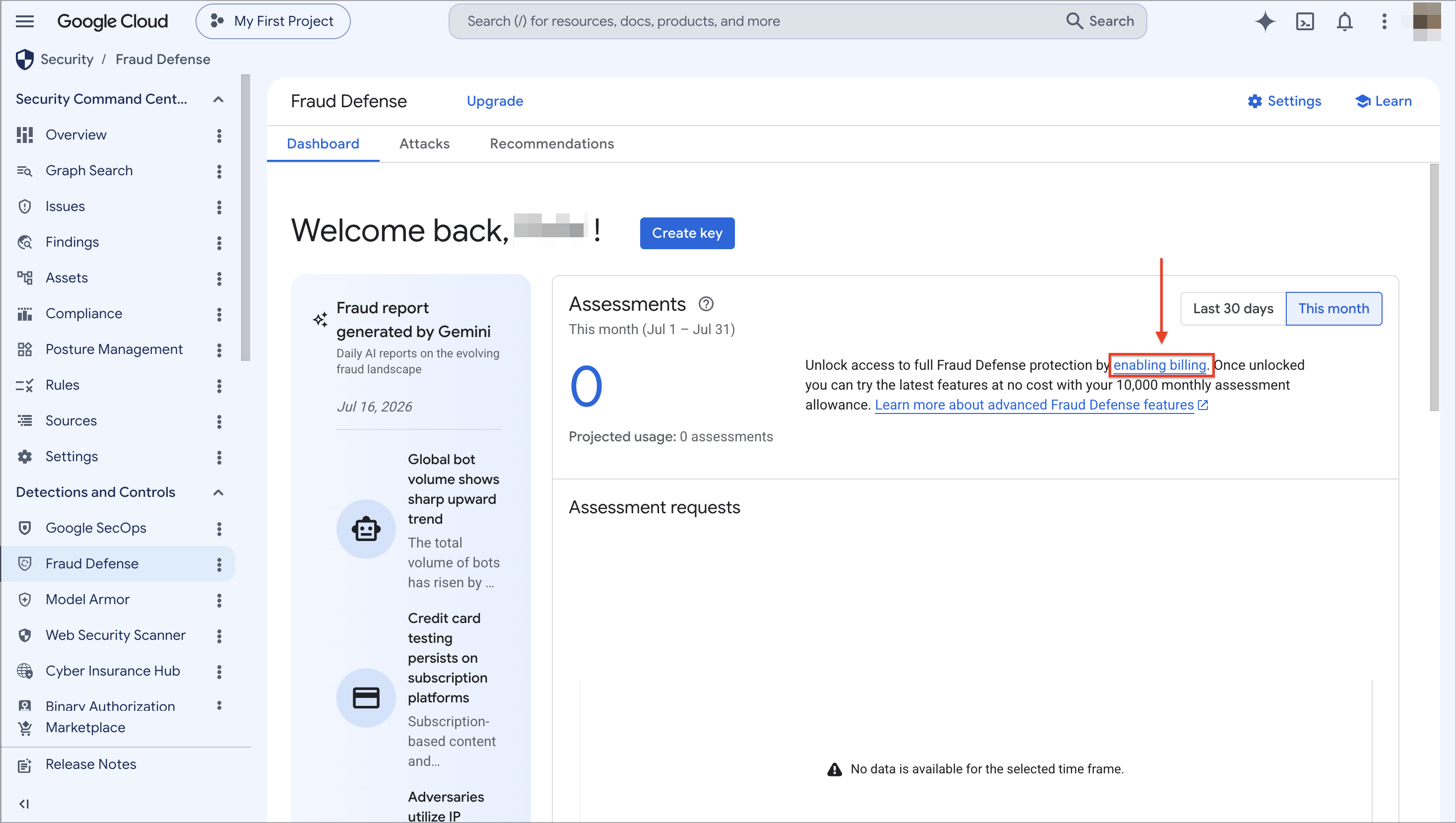Open Gemini AI assistant sparkle icon

1265,21
